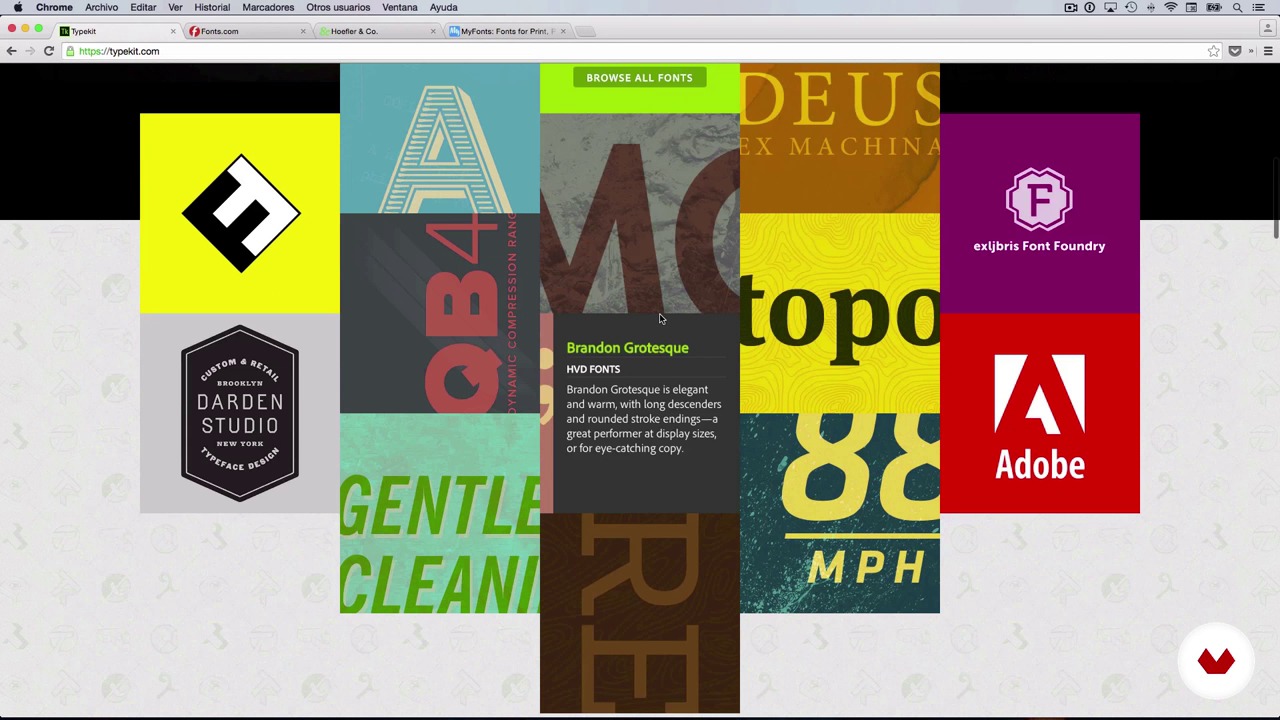Open the battery status menu
This screenshot has height=720, width=1280.
click(x=1214, y=7)
